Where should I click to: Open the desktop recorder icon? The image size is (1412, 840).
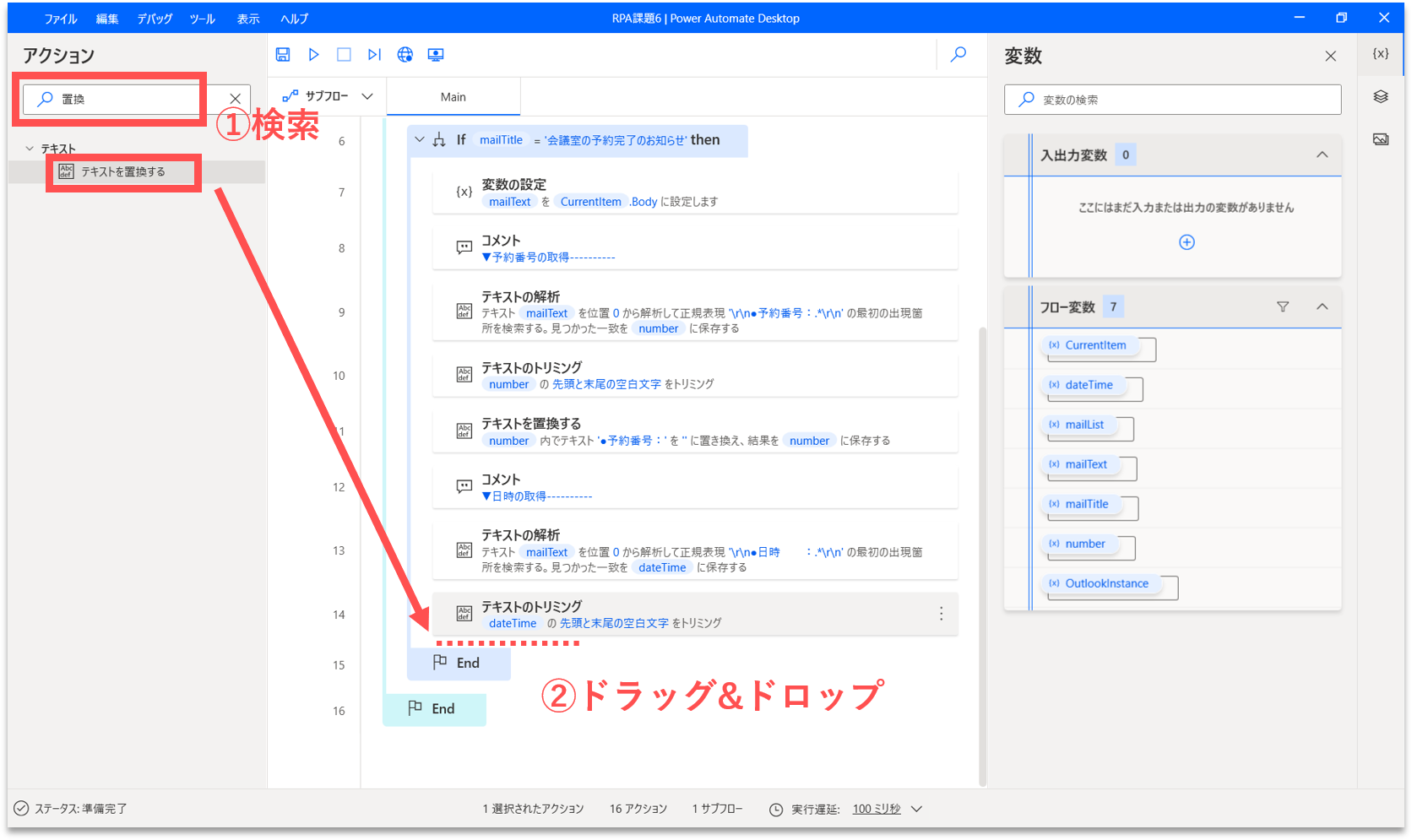(436, 55)
